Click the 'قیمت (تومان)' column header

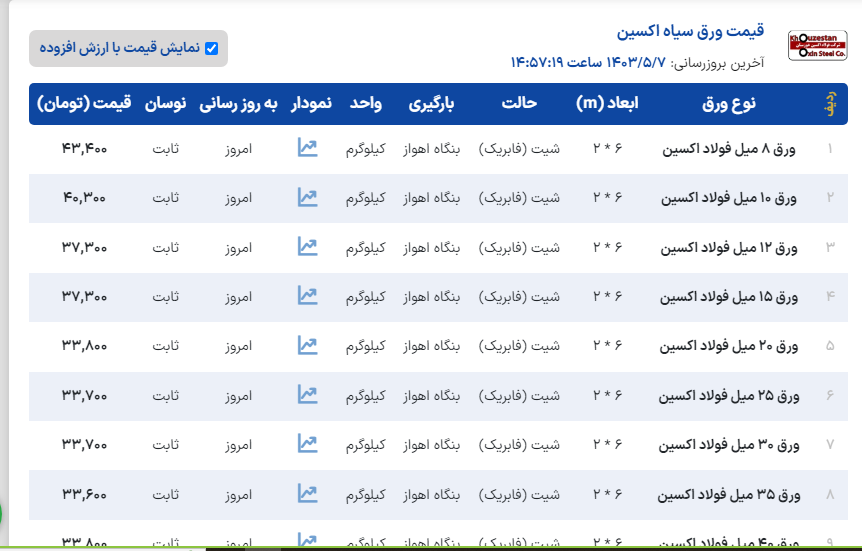(x=85, y=103)
